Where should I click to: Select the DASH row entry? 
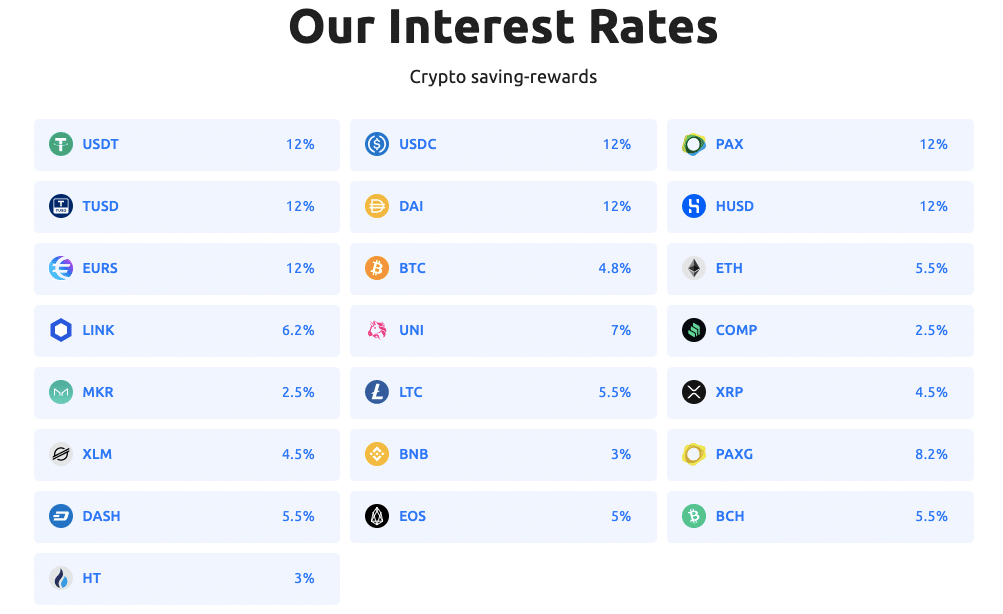(187, 516)
